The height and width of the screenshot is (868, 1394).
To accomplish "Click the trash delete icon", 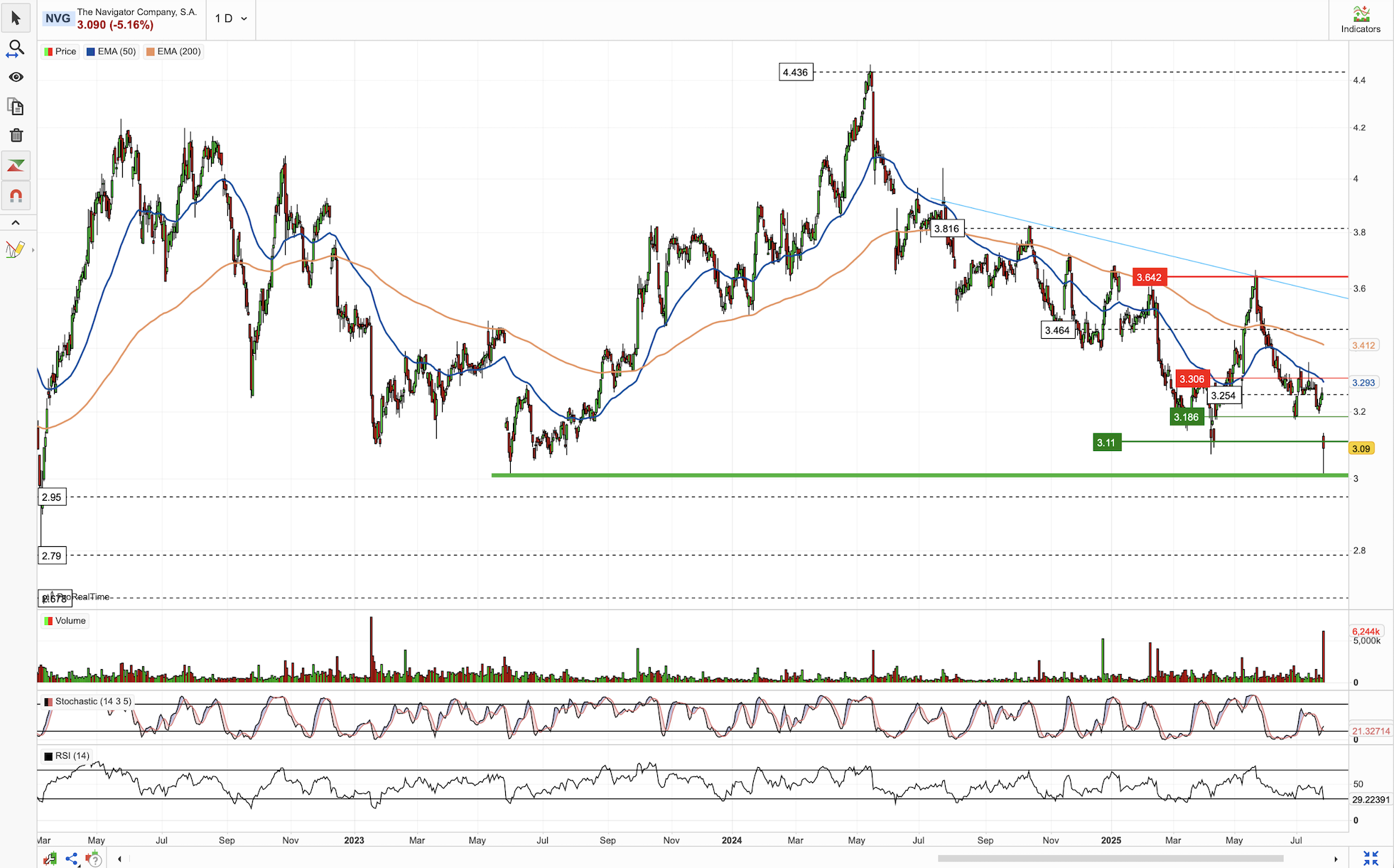I will point(16,136).
